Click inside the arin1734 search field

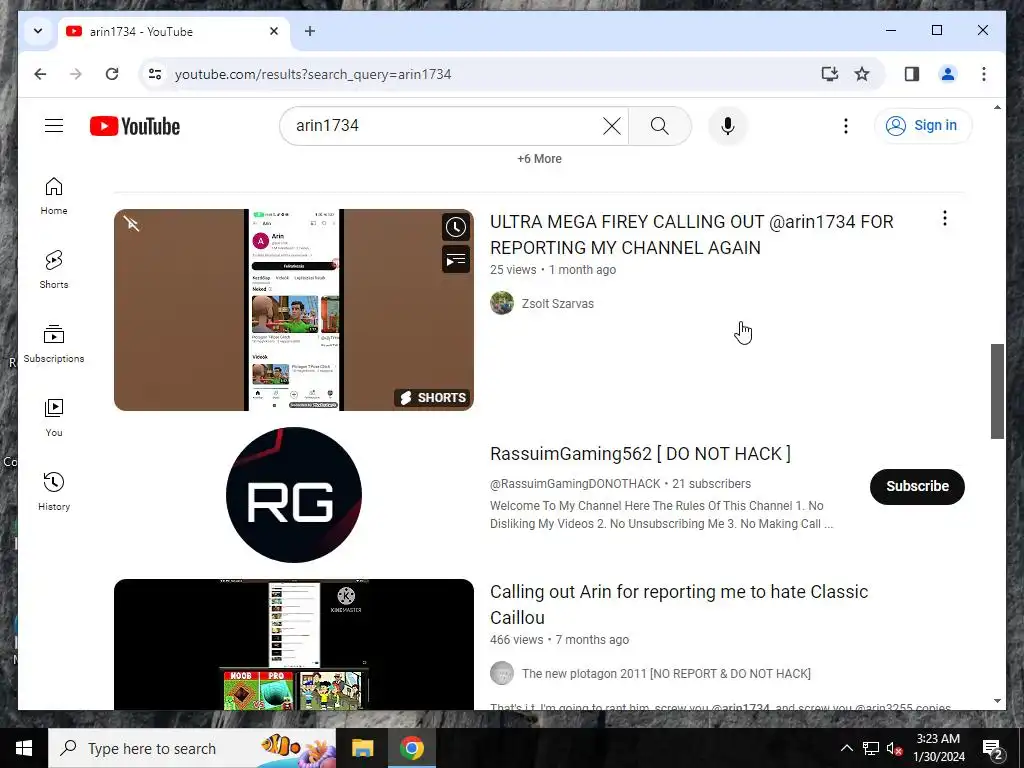[x=444, y=125]
